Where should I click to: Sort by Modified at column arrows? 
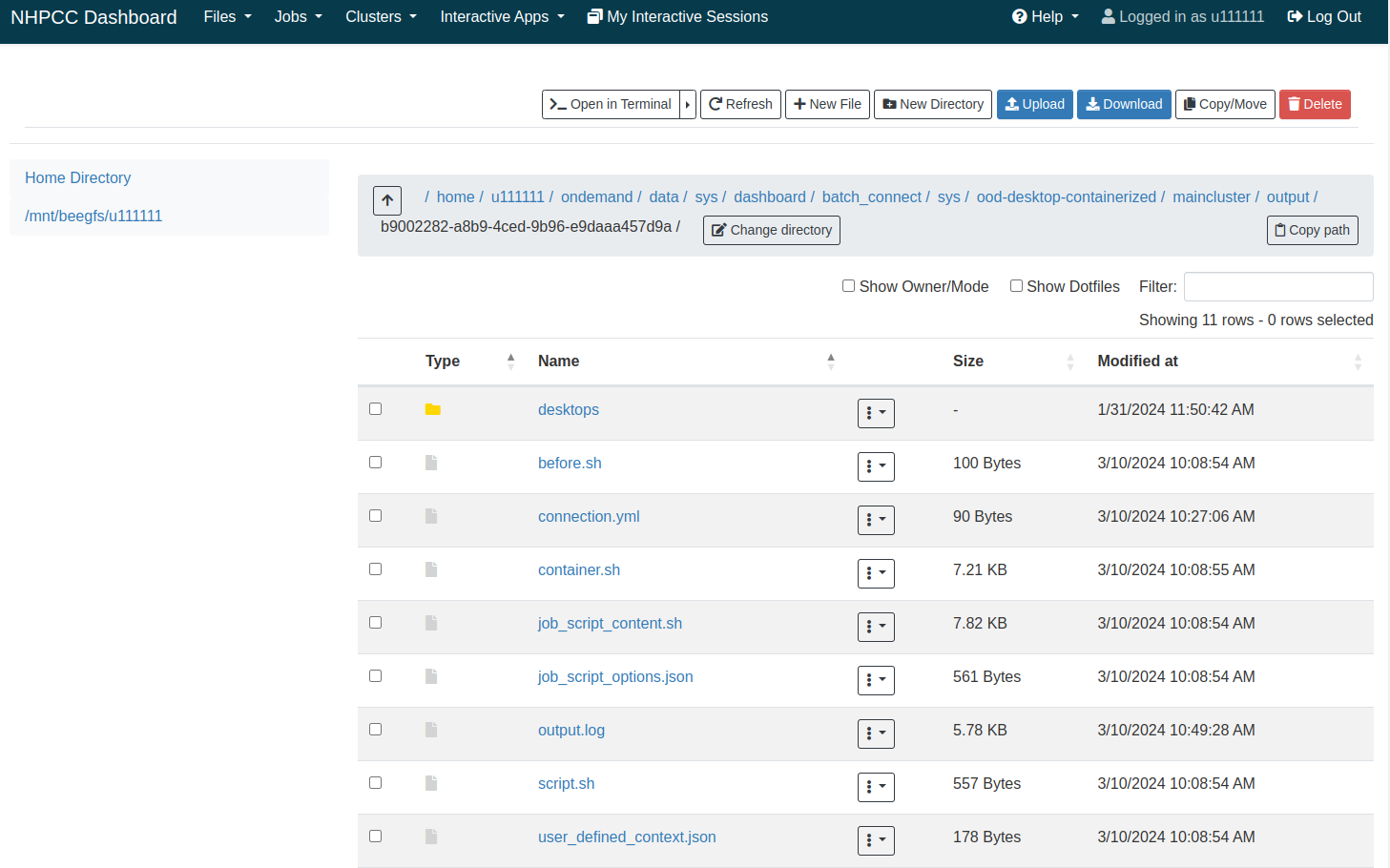click(x=1358, y=362)
